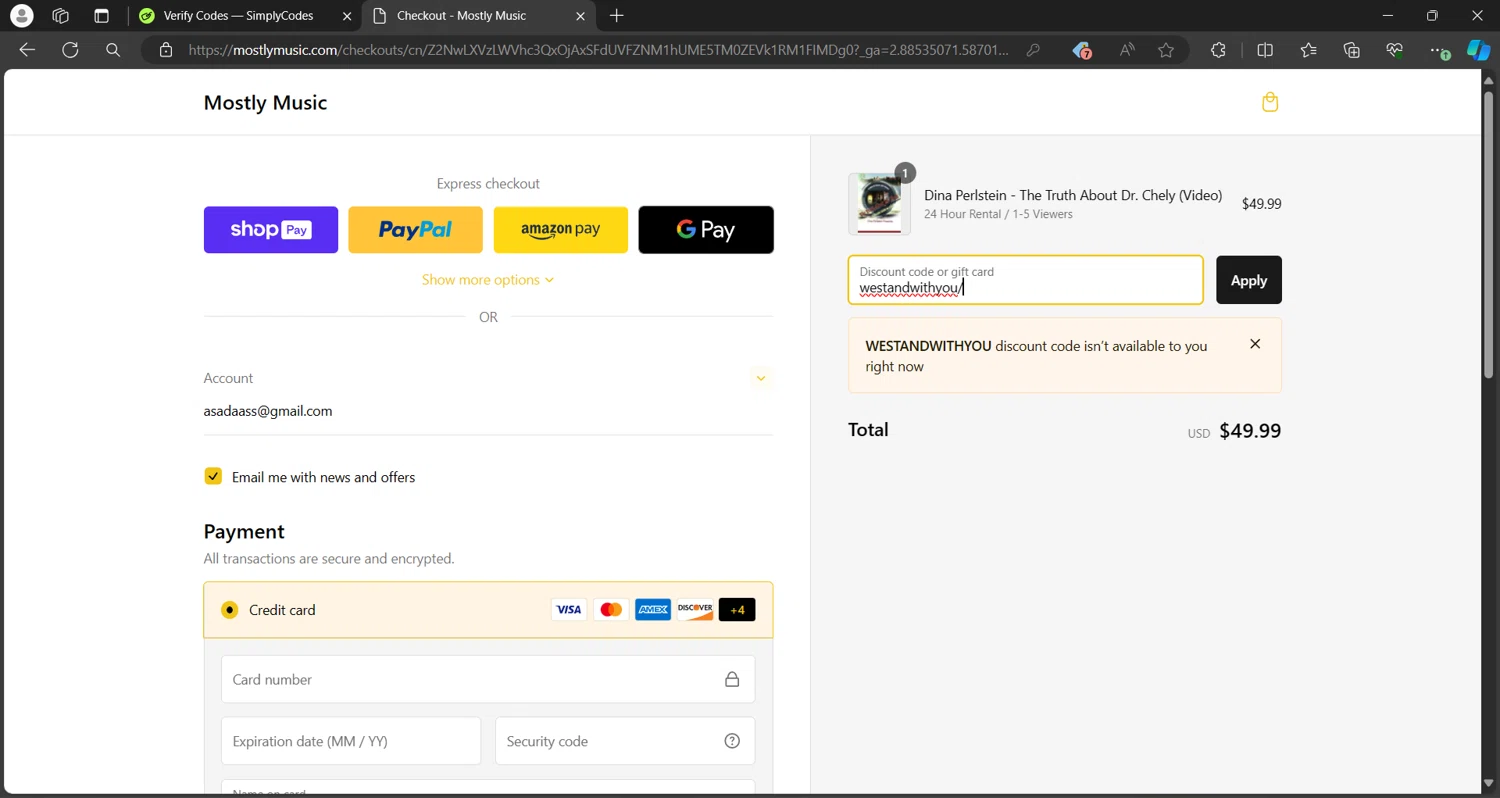Minimize the browser window
The image size is (1500, 798).
1387,16
